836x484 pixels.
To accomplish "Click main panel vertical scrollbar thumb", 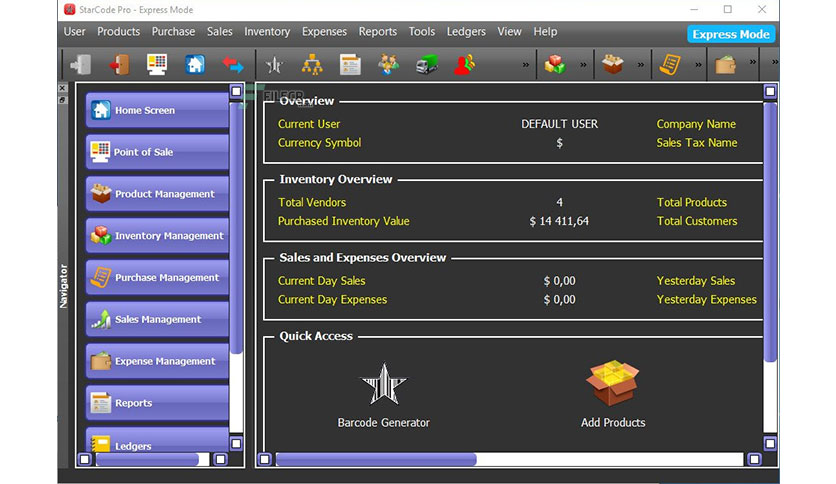I will [x=770, y=232].
